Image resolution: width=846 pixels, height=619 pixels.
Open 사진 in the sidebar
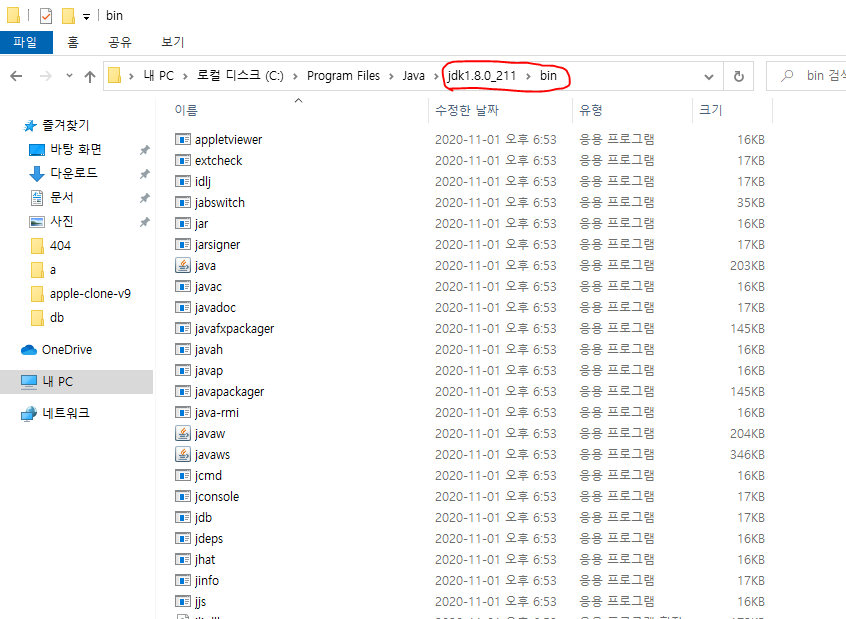62,221
